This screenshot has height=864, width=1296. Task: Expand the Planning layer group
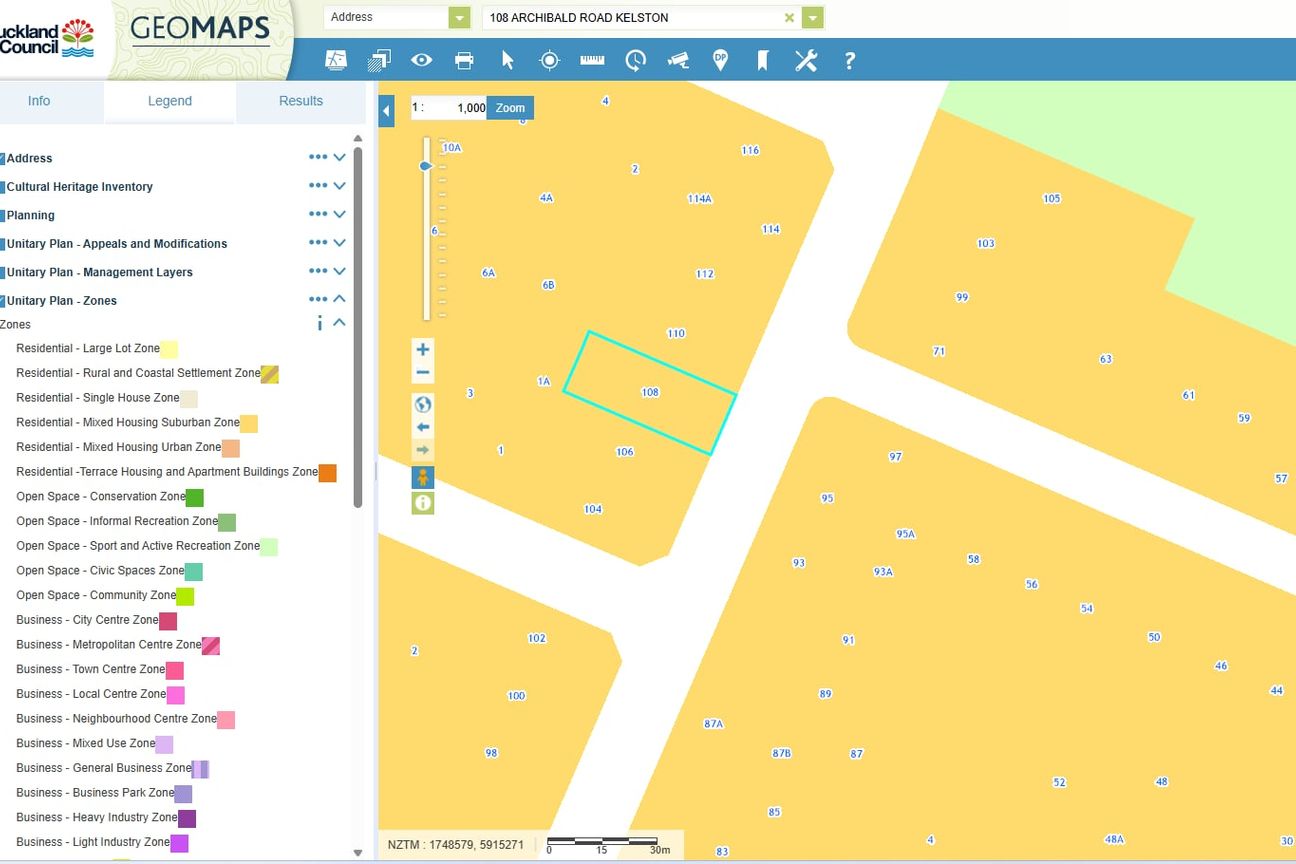tap(339, 214)
